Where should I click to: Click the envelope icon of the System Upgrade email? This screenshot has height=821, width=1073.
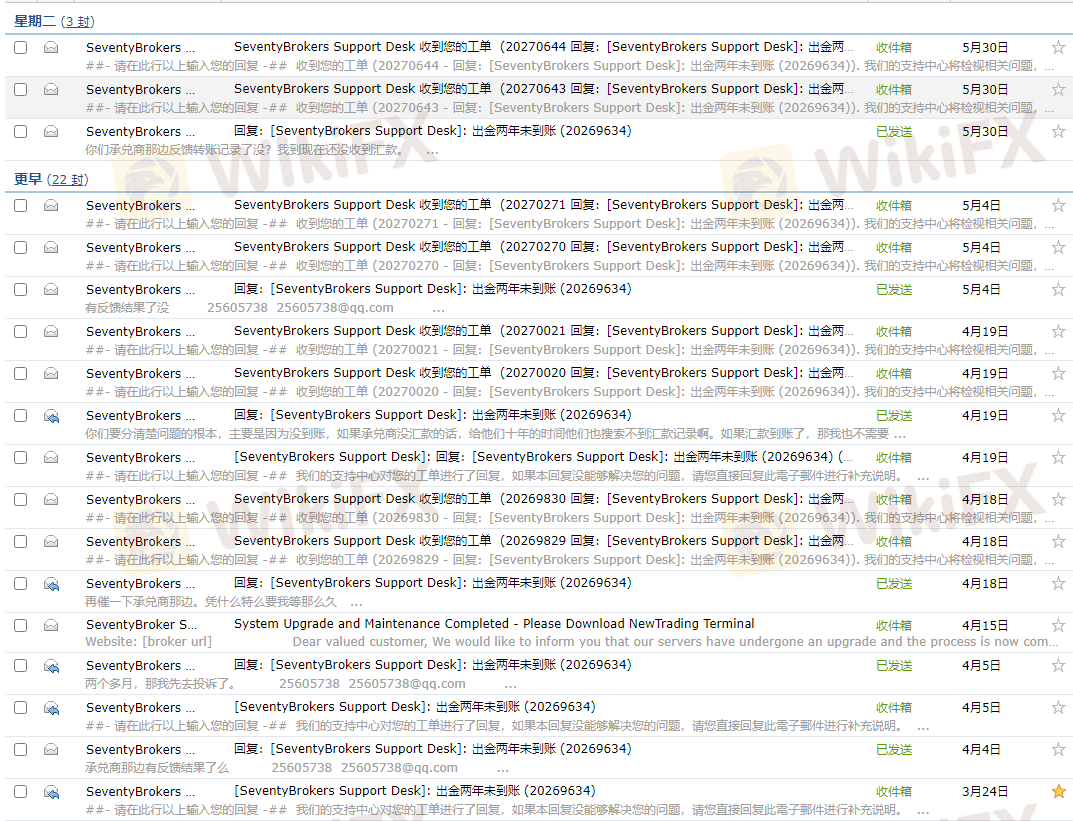[51, 625]
